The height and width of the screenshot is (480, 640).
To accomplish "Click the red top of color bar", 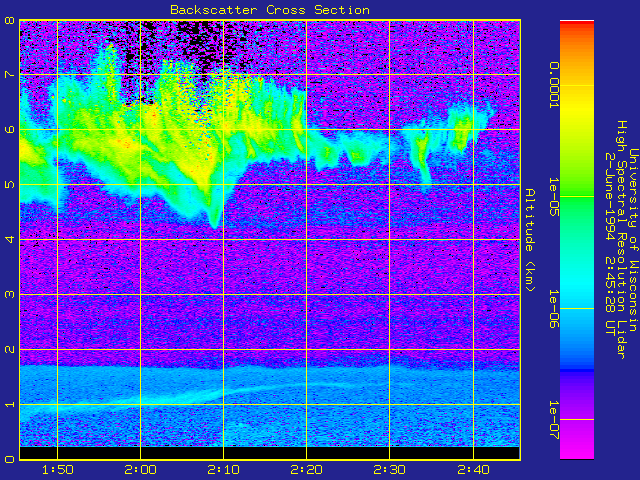I will (x=577, y=24).
